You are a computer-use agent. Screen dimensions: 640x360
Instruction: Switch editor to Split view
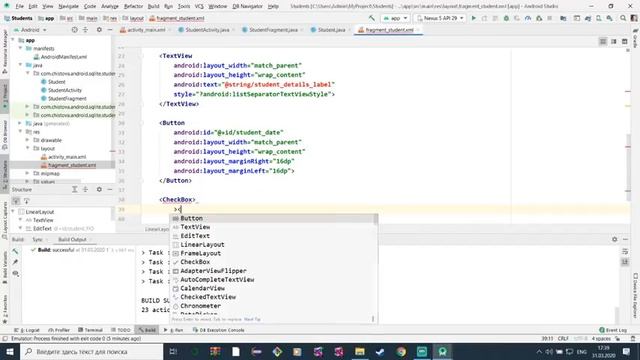click(x=613, y=42)
